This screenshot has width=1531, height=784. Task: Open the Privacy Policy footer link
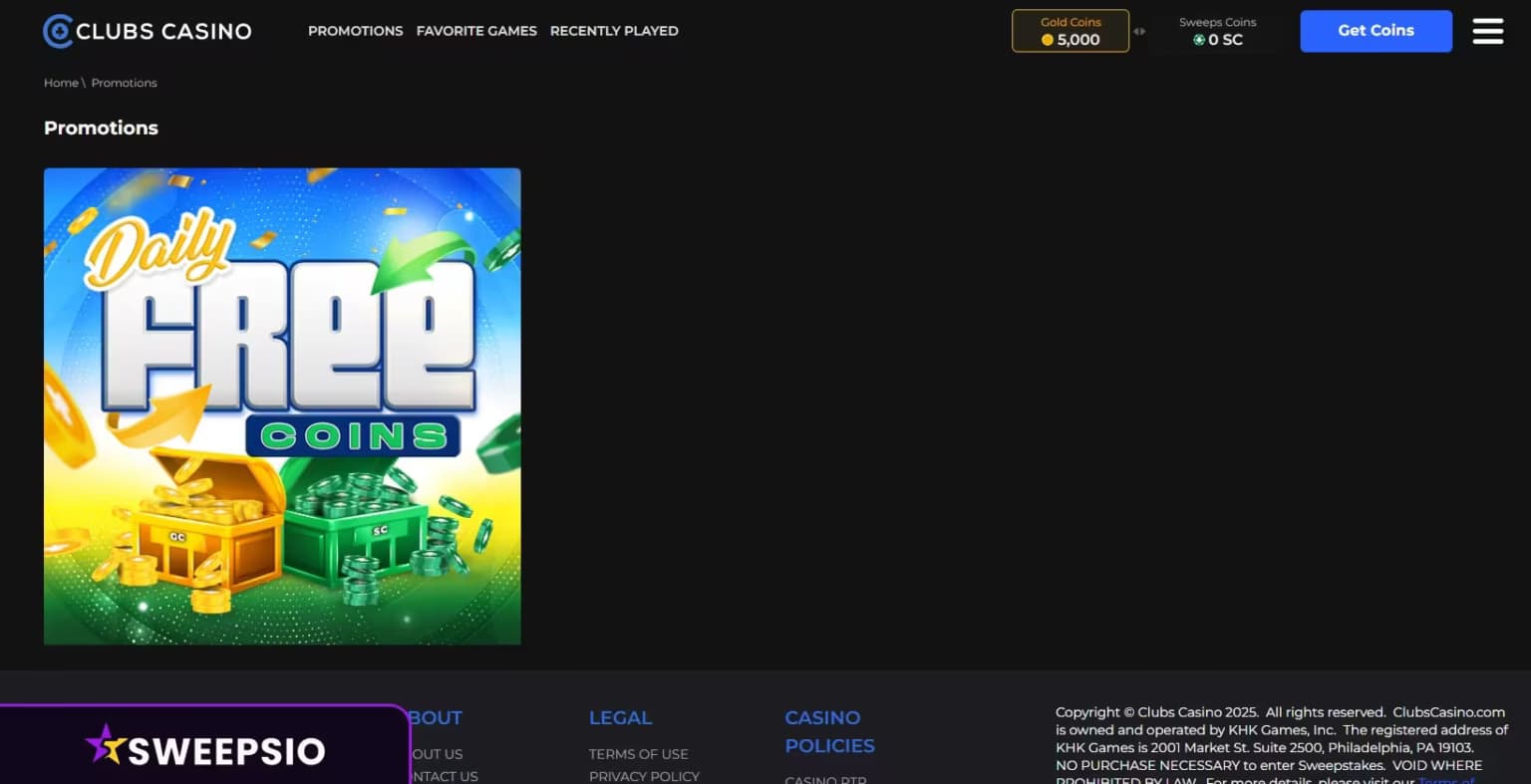644,776
